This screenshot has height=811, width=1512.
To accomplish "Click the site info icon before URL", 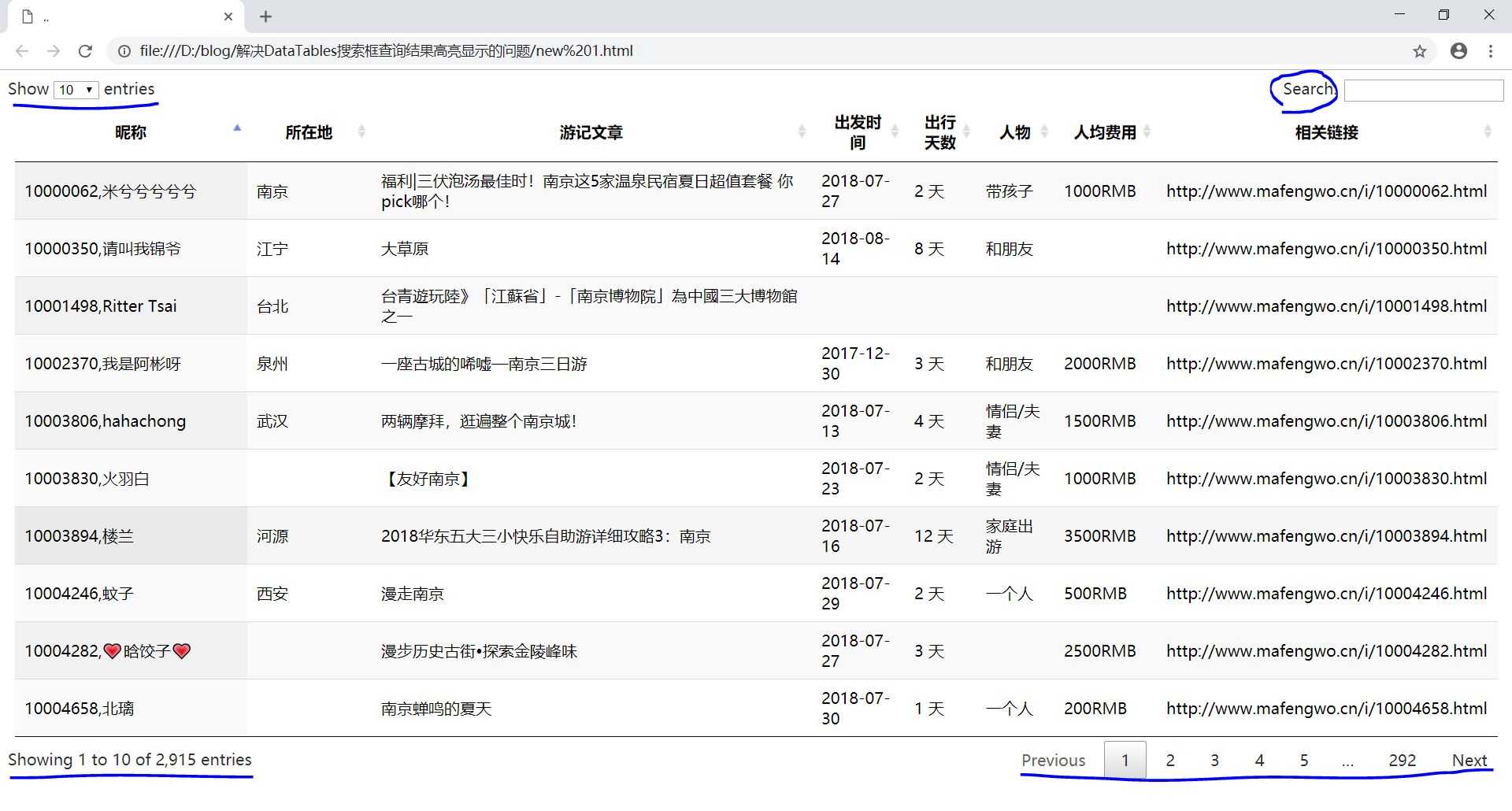I will [124, 51].
